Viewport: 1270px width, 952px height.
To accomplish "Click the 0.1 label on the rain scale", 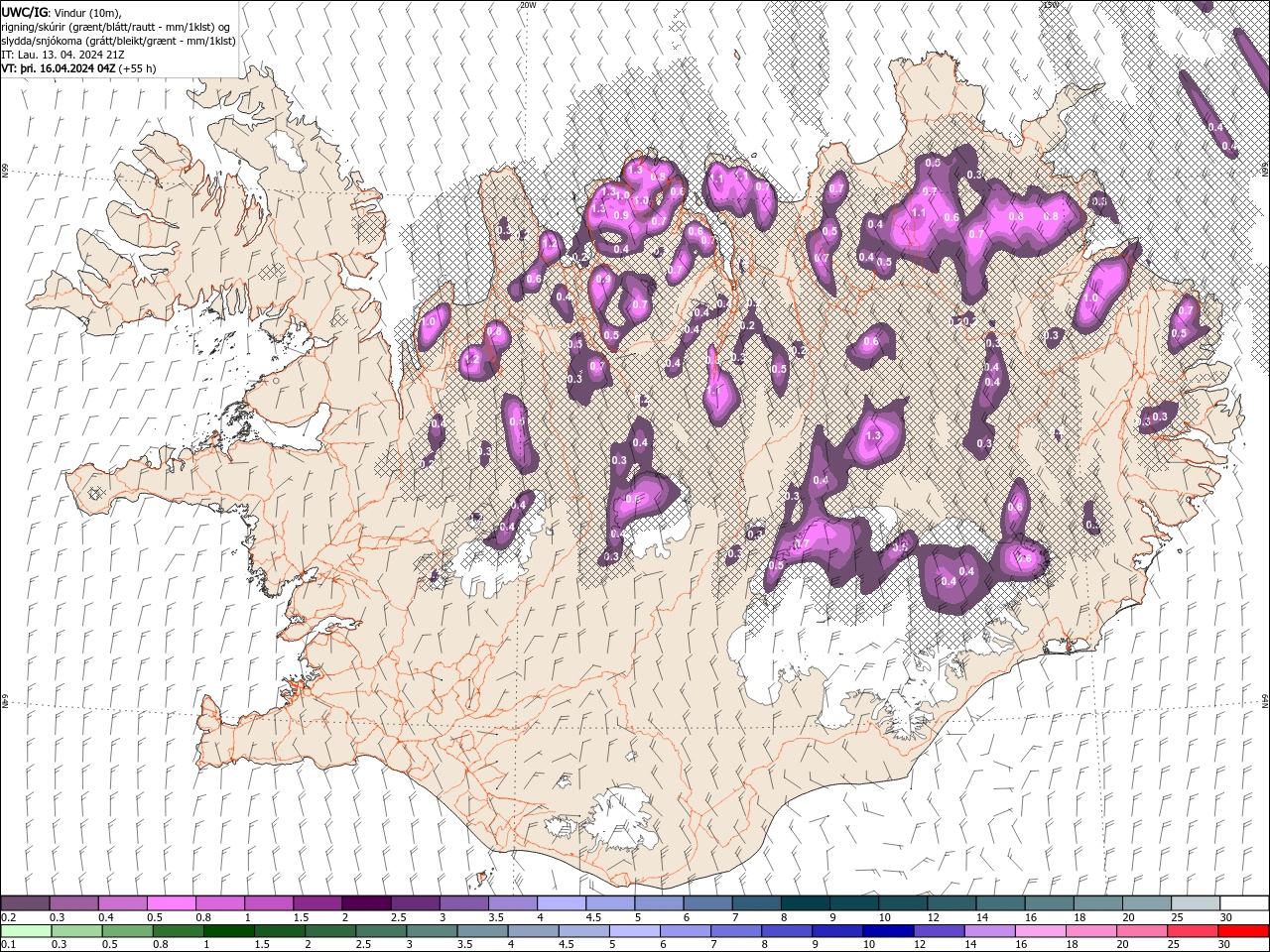I will coord(8,944).
